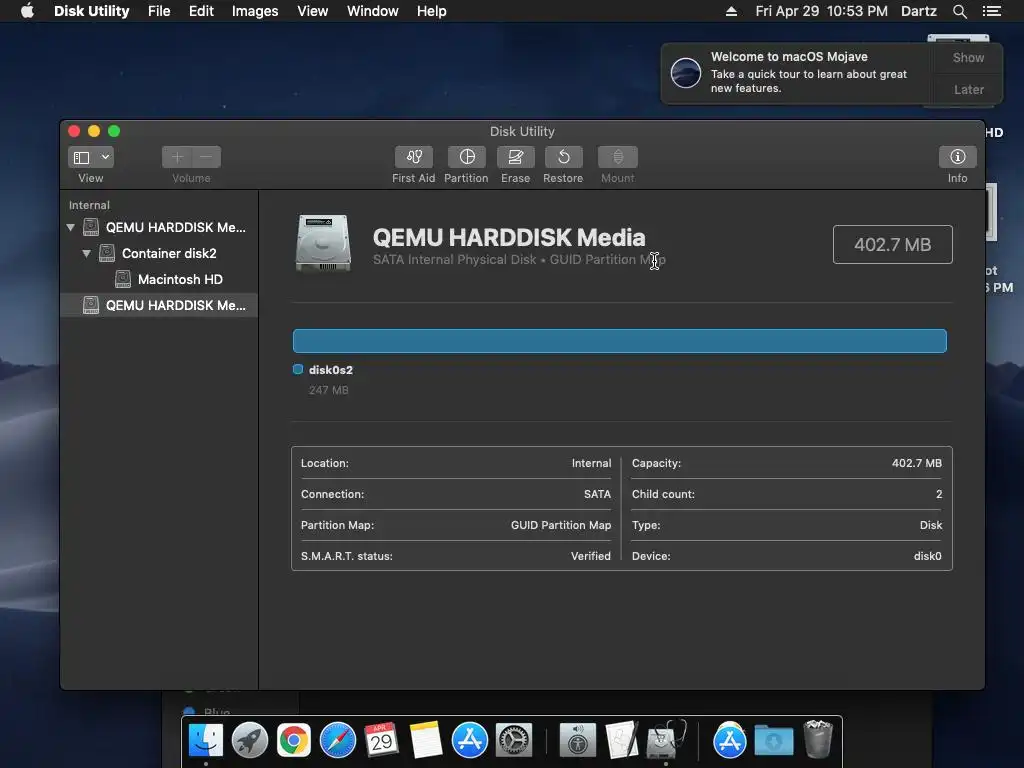This screenshot has width=1024, height=768.
Task: Click the Disk Utility Dock icon
Action: pos(665,740)
